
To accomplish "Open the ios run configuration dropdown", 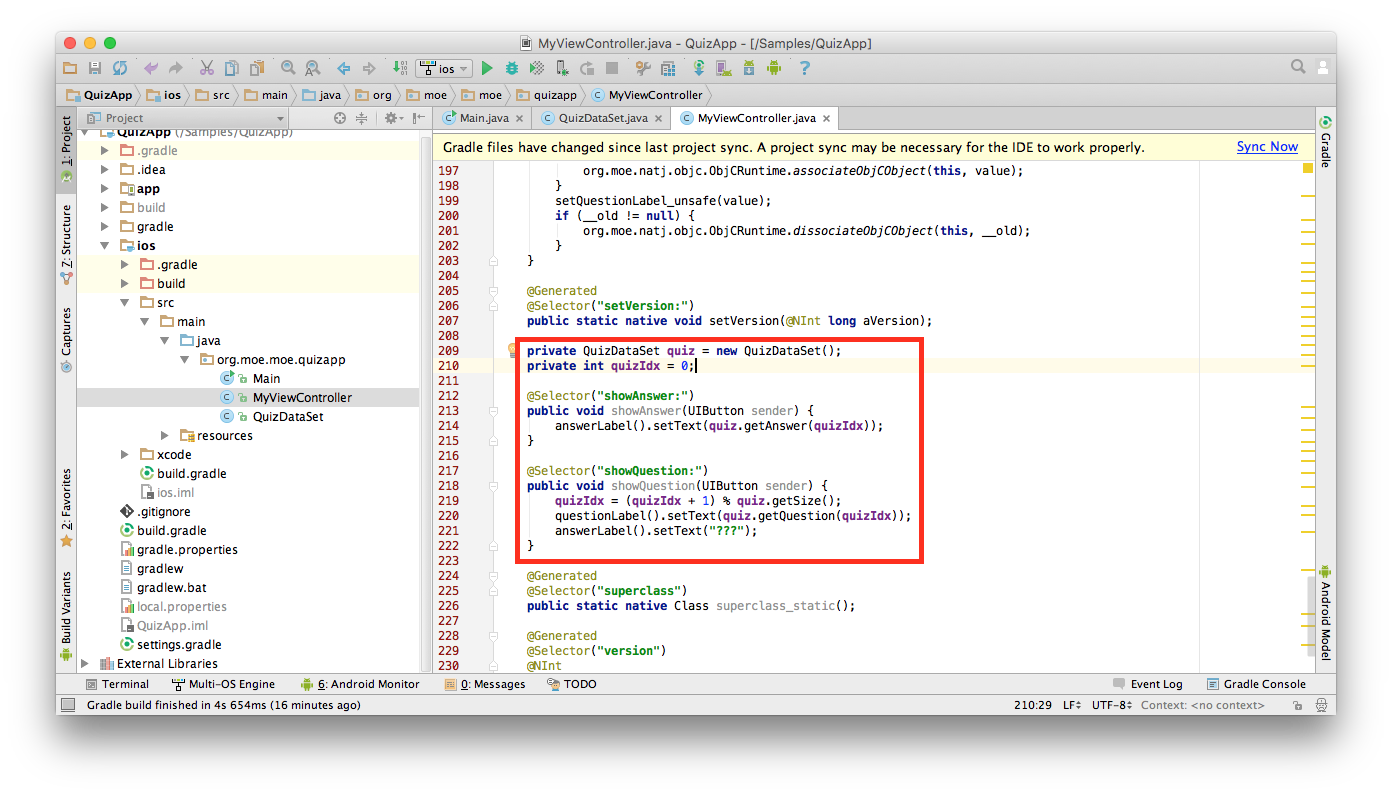I will [444, 68].
